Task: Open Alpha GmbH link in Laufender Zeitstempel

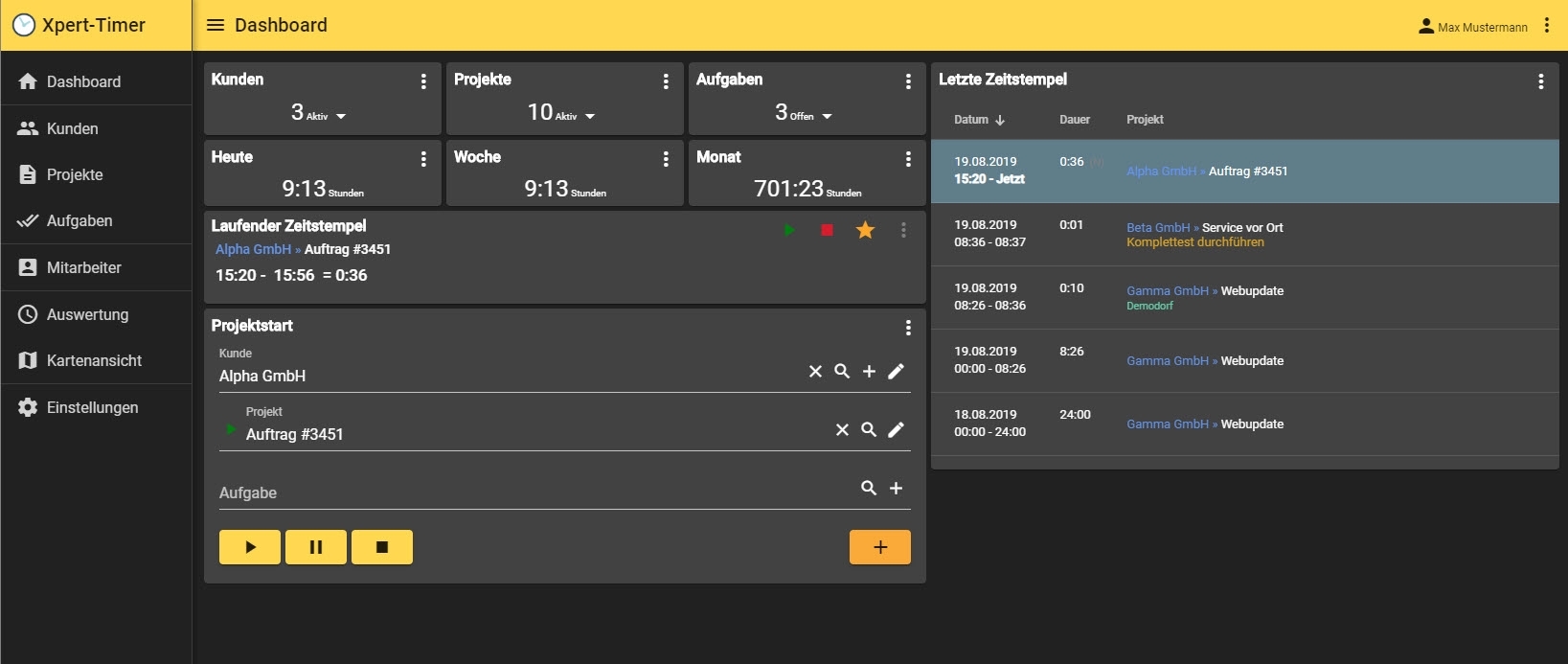Action: pos(253,249)
